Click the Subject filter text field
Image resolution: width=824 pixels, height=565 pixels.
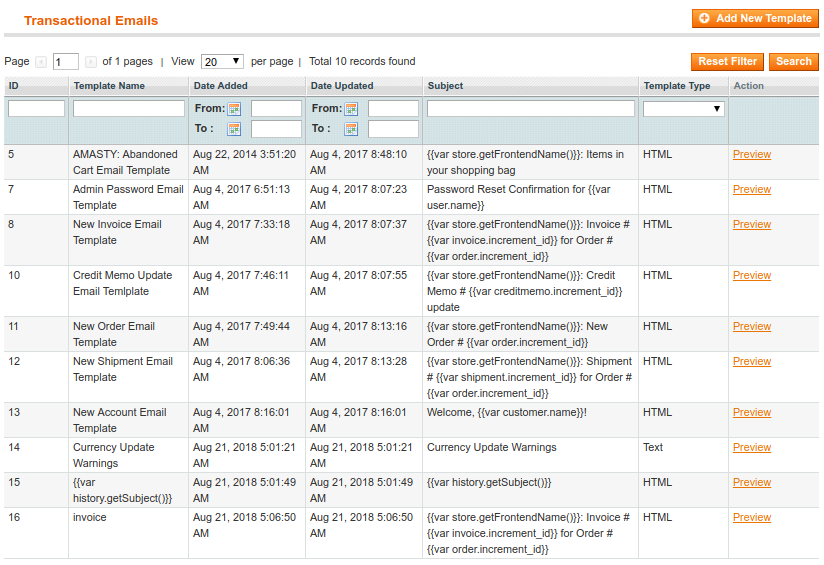[x=530, y=109]
